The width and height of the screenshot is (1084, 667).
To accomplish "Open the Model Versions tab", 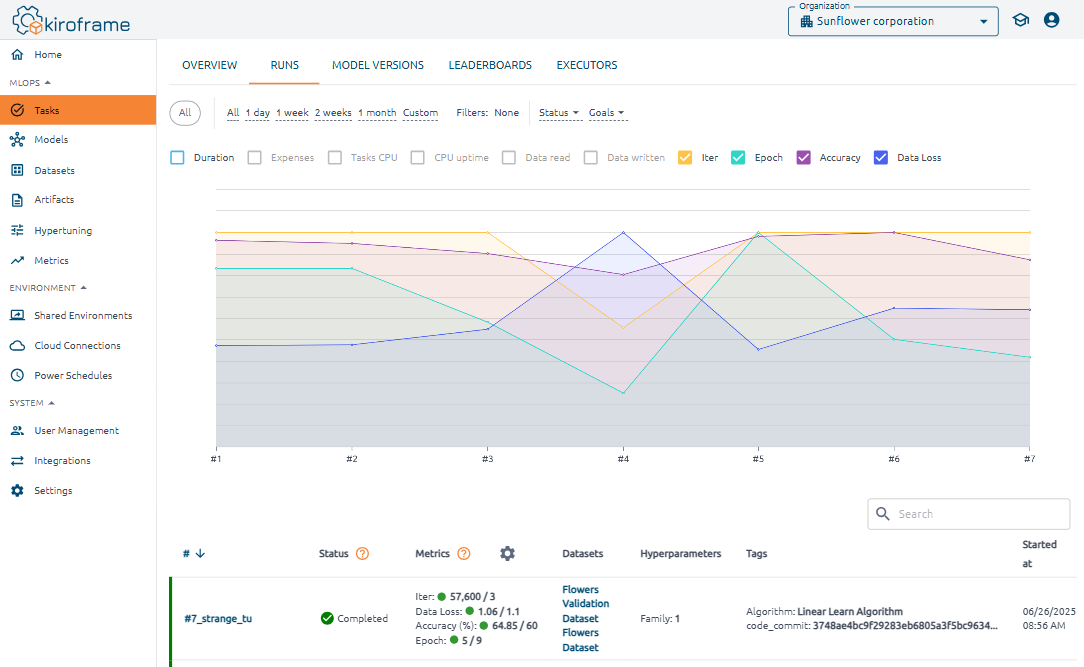I will click(378, 65).
